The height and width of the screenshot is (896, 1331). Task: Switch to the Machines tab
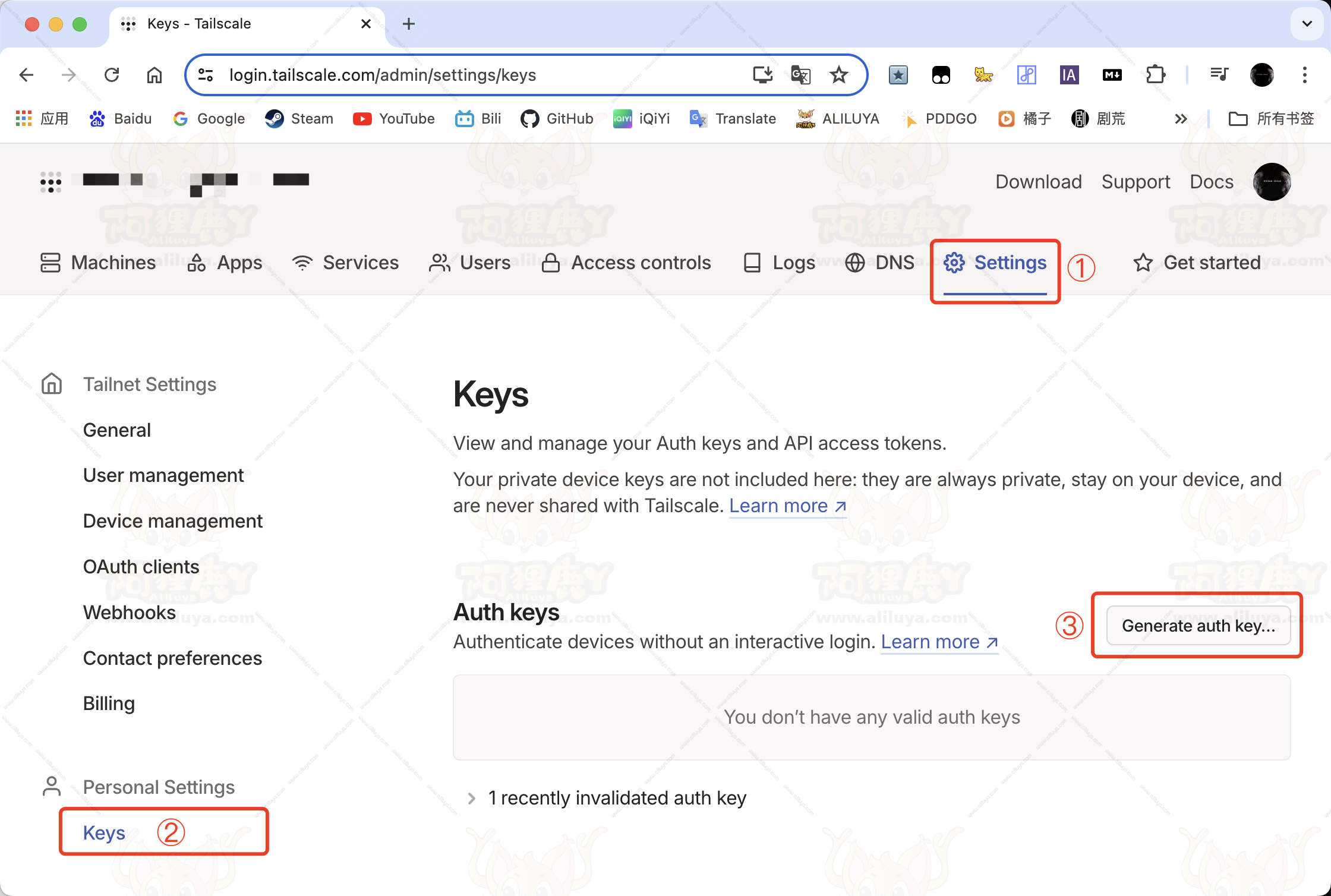(98, 263)
